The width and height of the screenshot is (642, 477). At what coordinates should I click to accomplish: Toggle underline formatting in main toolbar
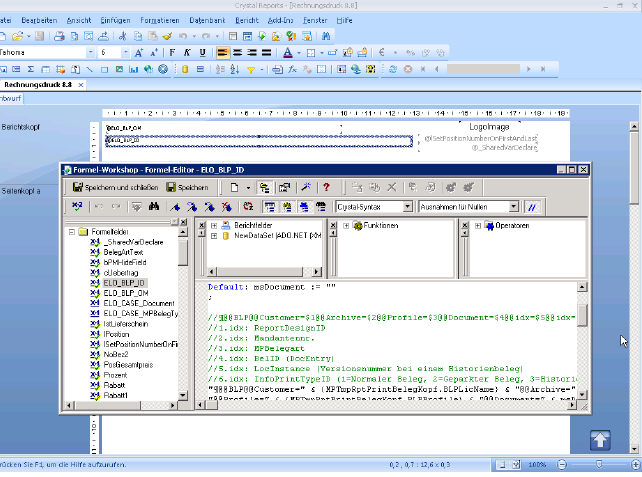coord(201,52)
